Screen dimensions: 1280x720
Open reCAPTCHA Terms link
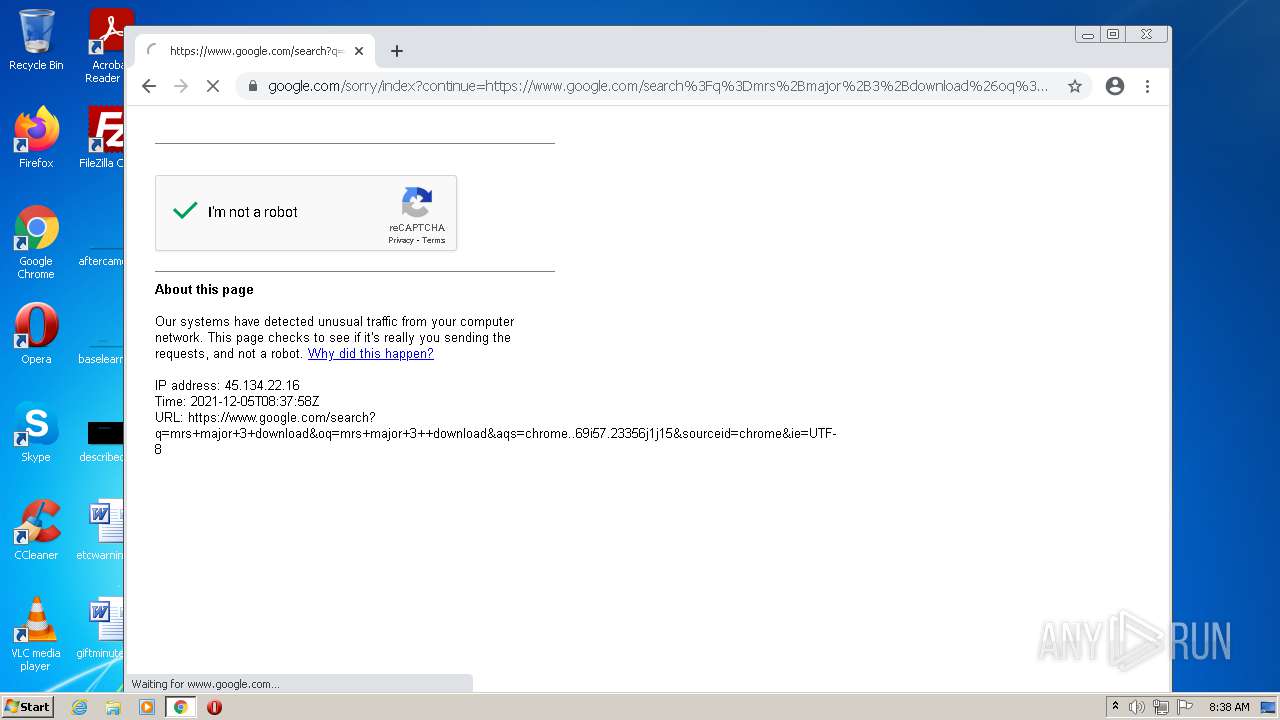tap(434, 240)
